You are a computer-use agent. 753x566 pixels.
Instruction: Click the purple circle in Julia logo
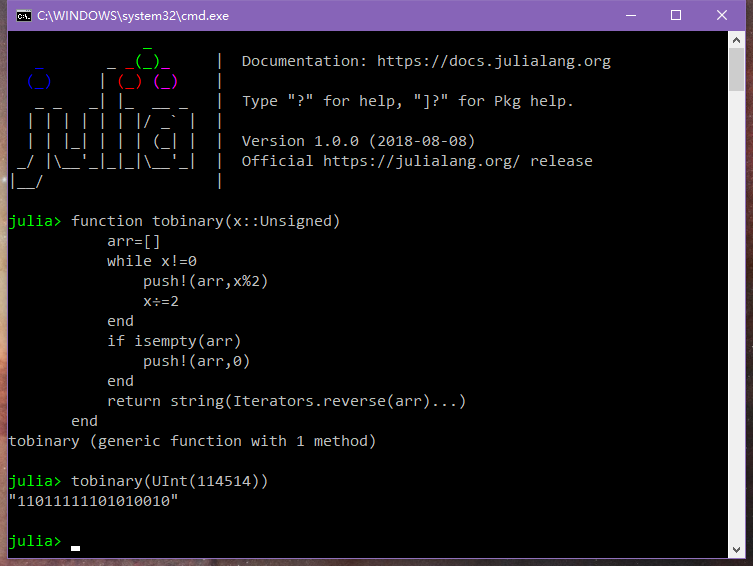click(x=166, y=81)
